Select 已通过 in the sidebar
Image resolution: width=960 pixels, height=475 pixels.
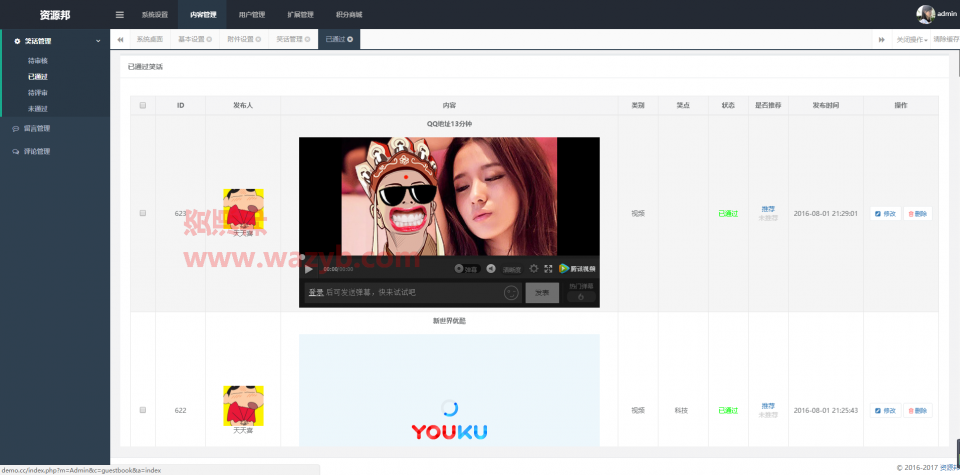point(38,77)
